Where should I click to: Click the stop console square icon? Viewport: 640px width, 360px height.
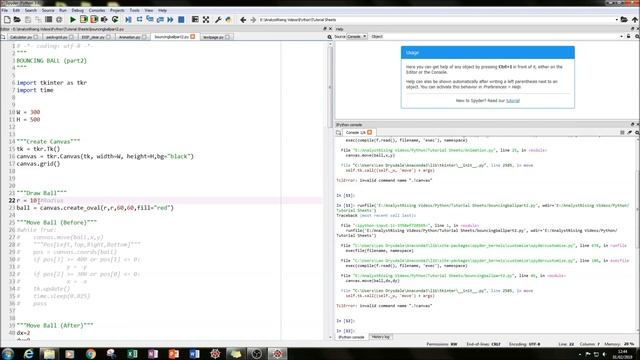(622, 132)
